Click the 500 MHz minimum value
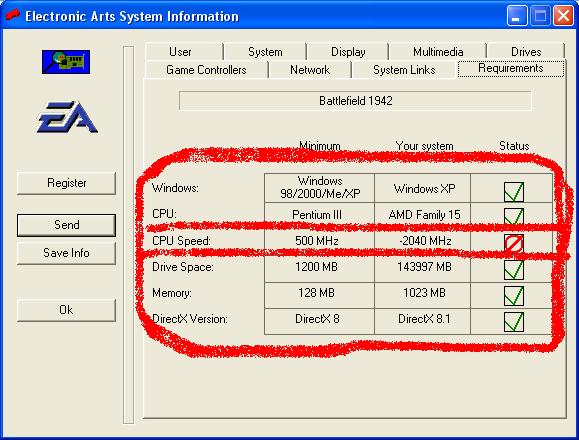Image resolution: width=579 pixels, height=440 pixels. point(317,241)
